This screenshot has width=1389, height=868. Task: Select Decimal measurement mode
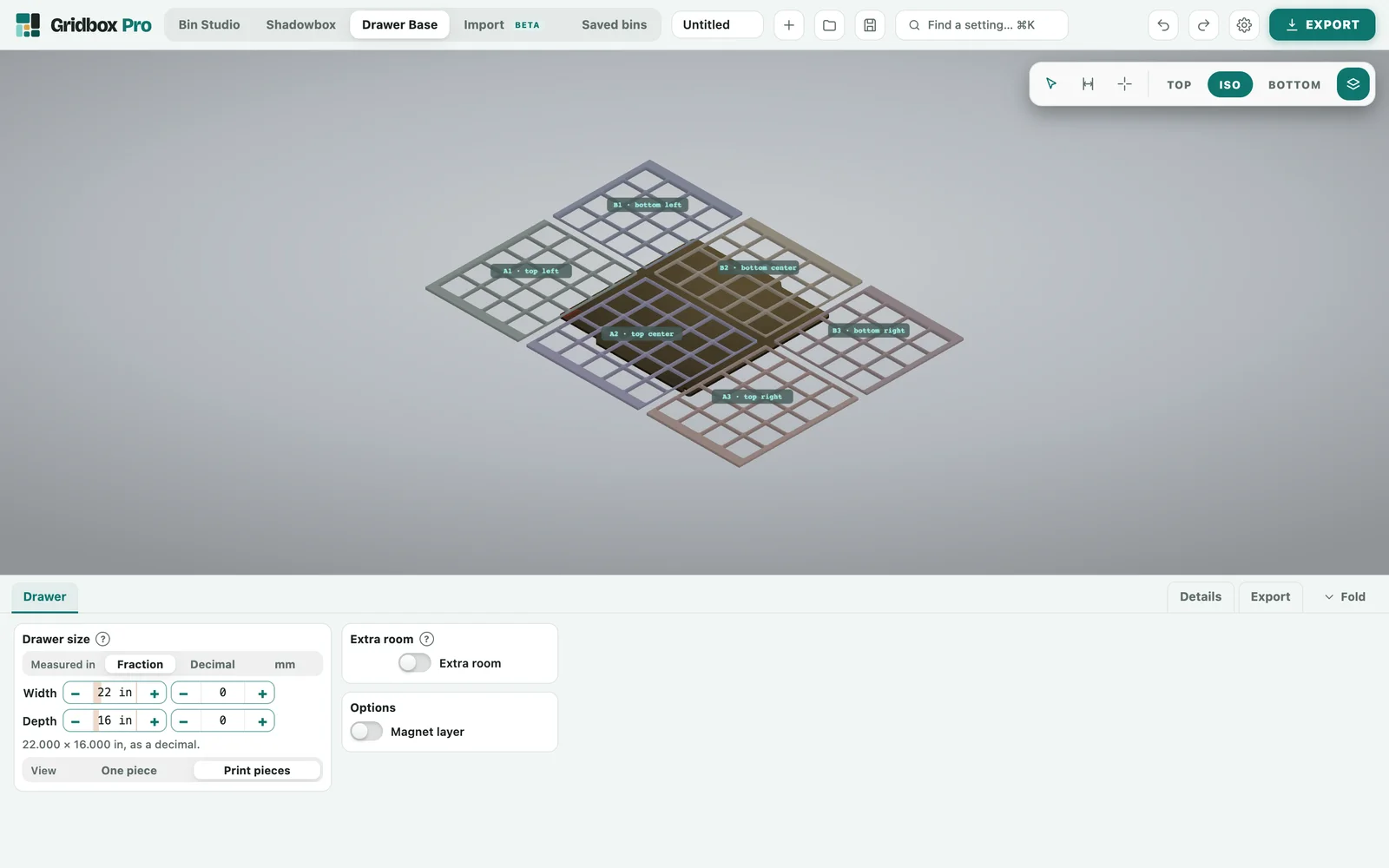click(213, 665)
